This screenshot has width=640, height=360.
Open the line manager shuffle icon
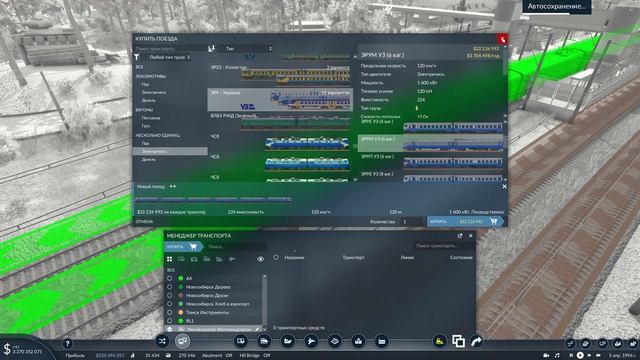(x=162, y=341)
